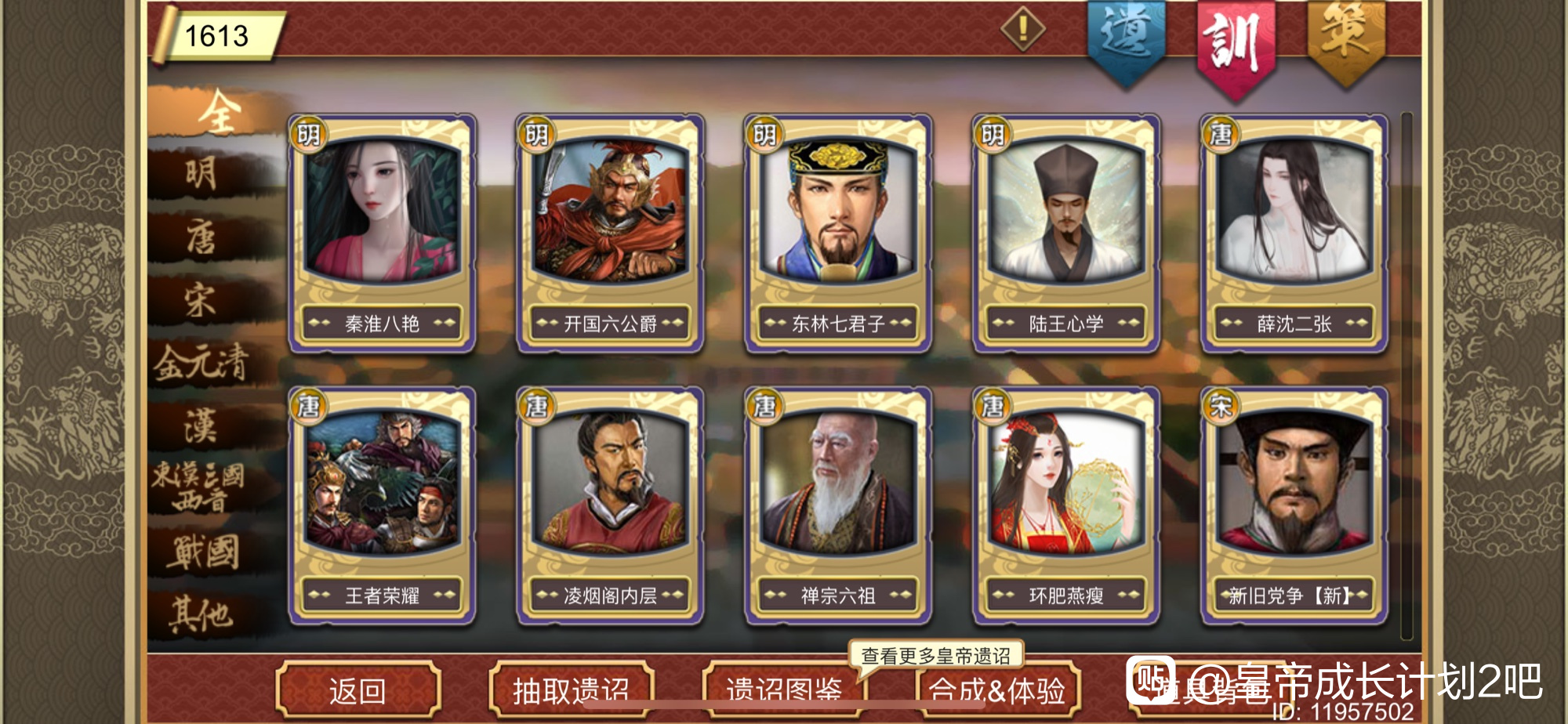Image resolution: width=1568 pixels, height=724 pixels.
Task: Click the 返回 back button
Action: [358, 690]
